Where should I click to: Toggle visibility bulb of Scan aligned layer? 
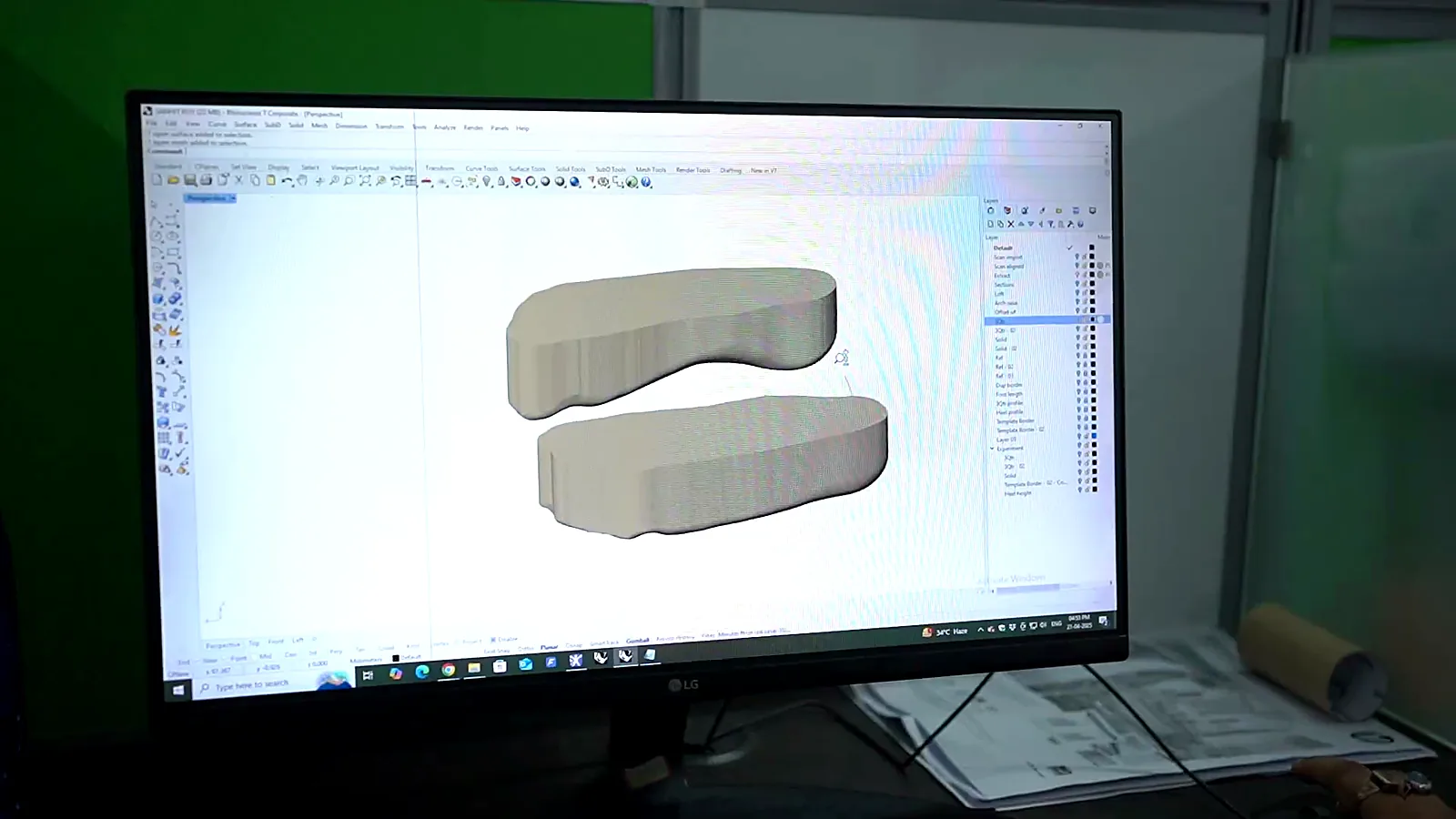[1077, 266]
